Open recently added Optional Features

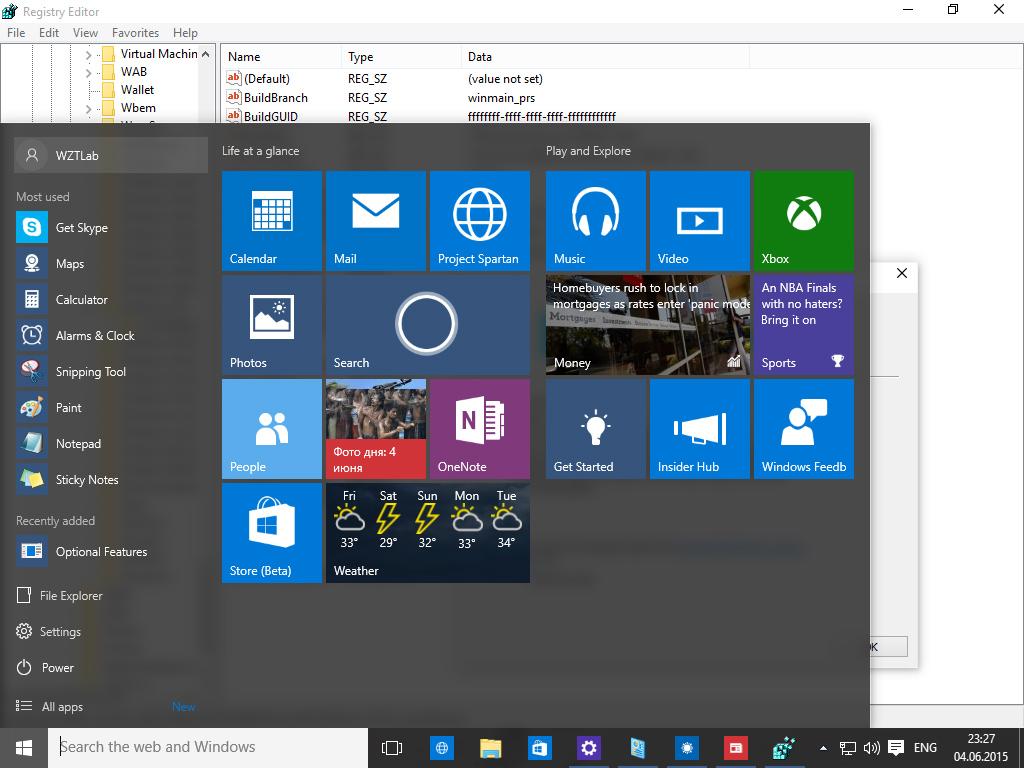tap(111, 551)
